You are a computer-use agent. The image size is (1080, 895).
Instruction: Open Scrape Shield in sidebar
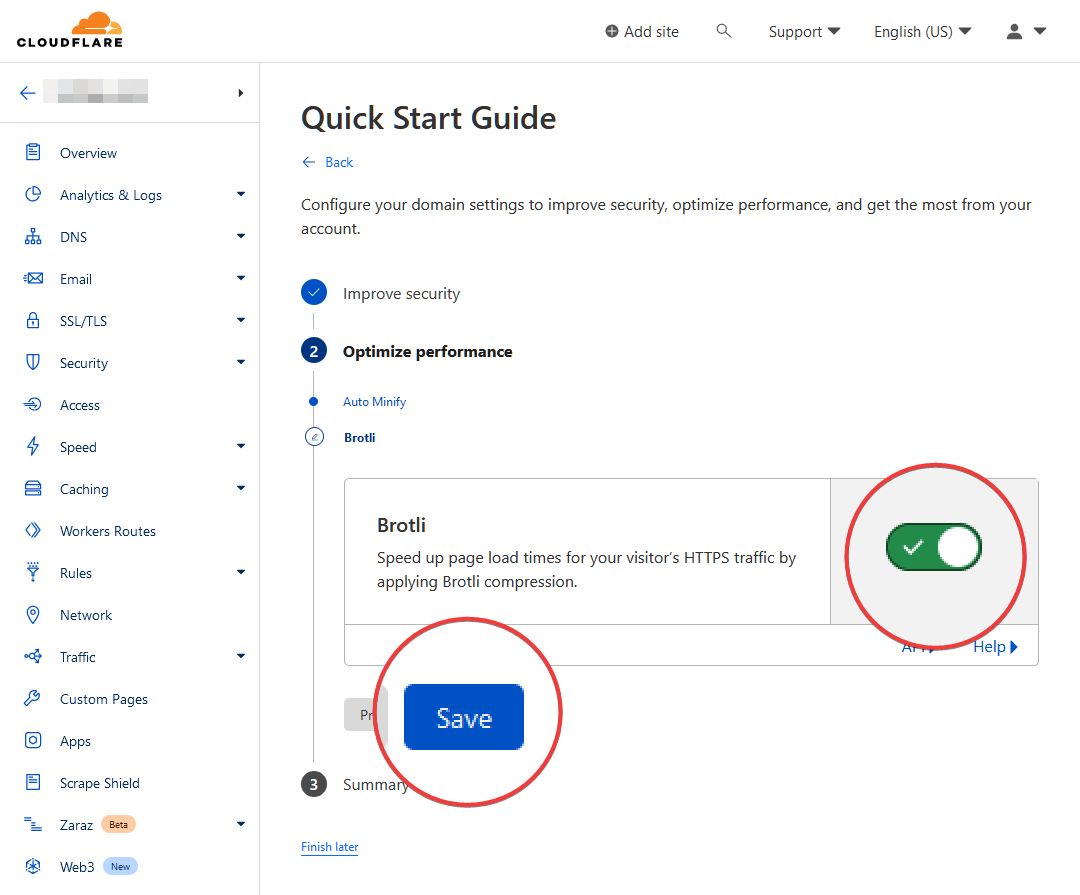coord(100,783)
